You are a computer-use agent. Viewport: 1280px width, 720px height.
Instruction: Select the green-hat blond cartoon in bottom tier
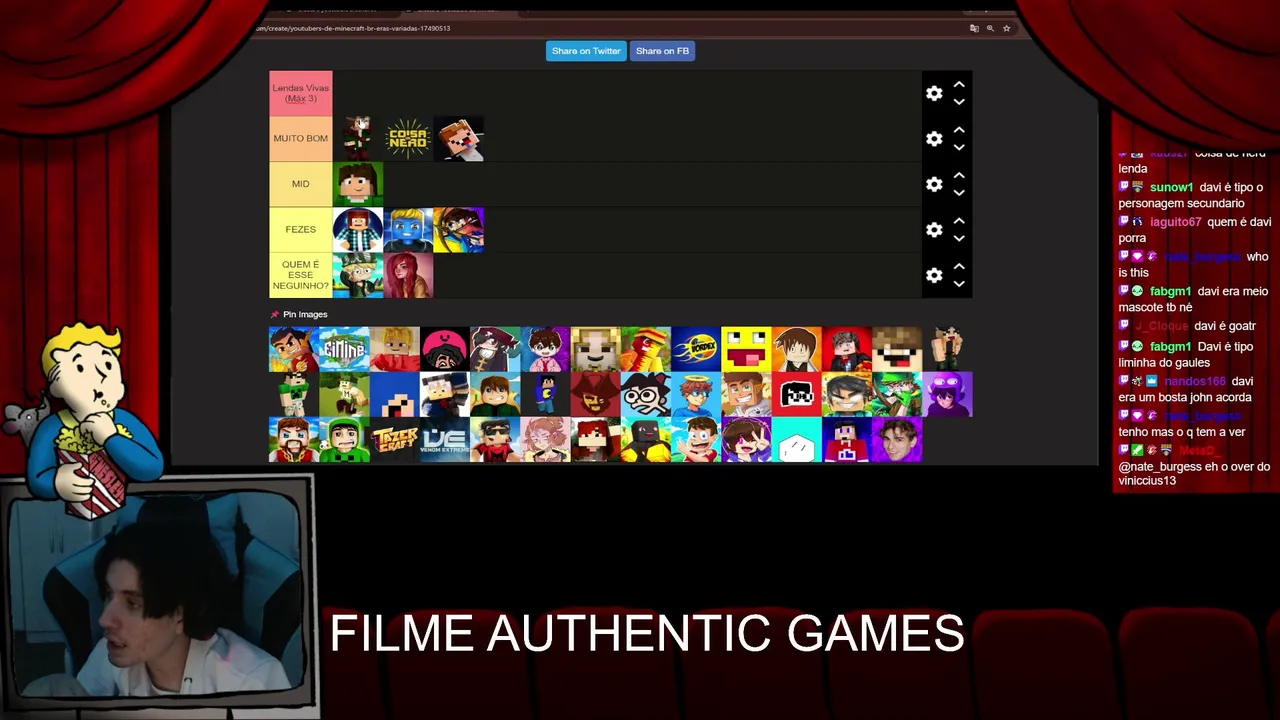click(358, 275)
